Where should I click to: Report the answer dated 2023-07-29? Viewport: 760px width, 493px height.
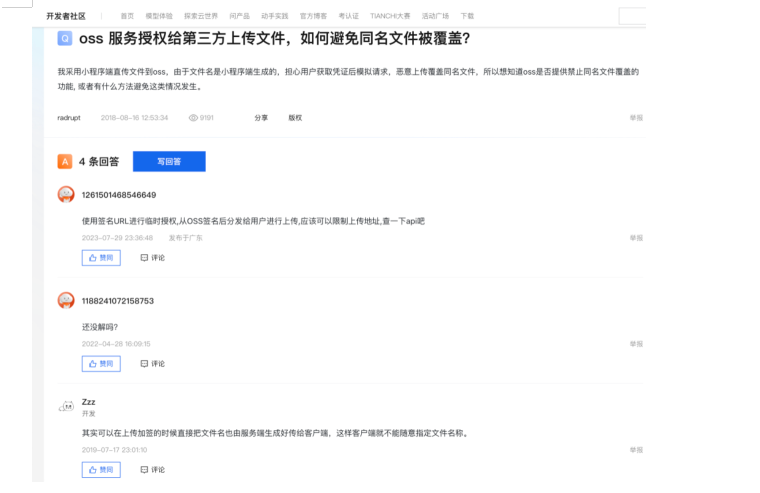pyautogui.click(x=636, y=238)
